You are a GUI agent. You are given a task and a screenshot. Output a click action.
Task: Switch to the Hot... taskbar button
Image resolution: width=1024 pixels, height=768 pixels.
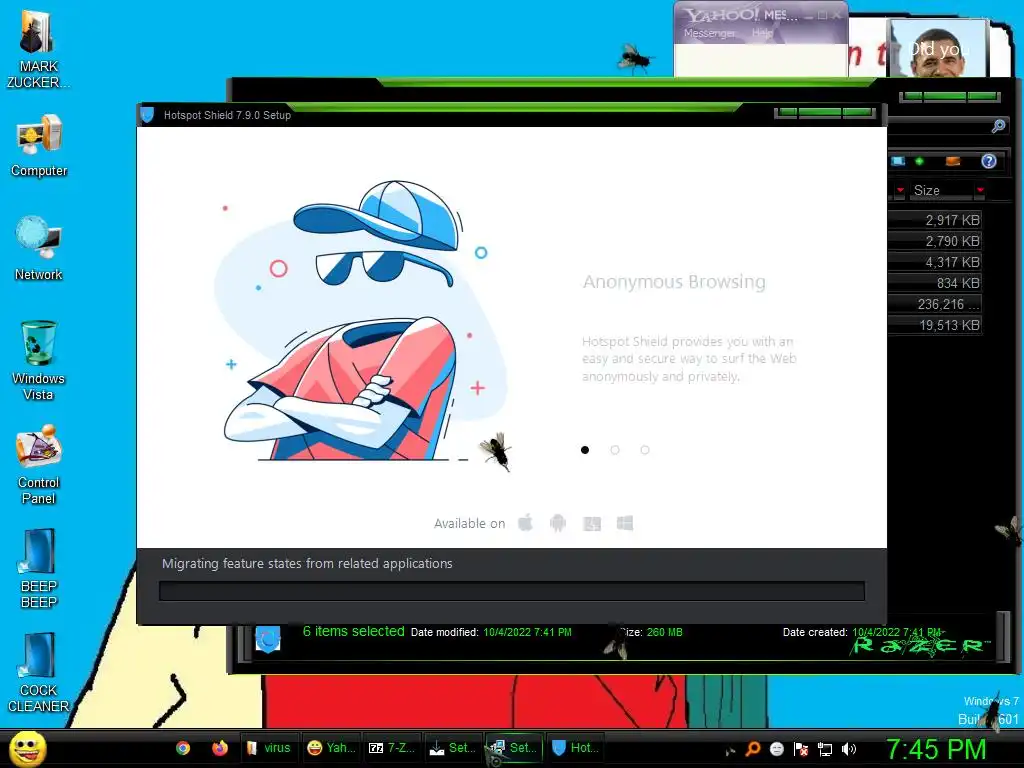click(575, 748)
